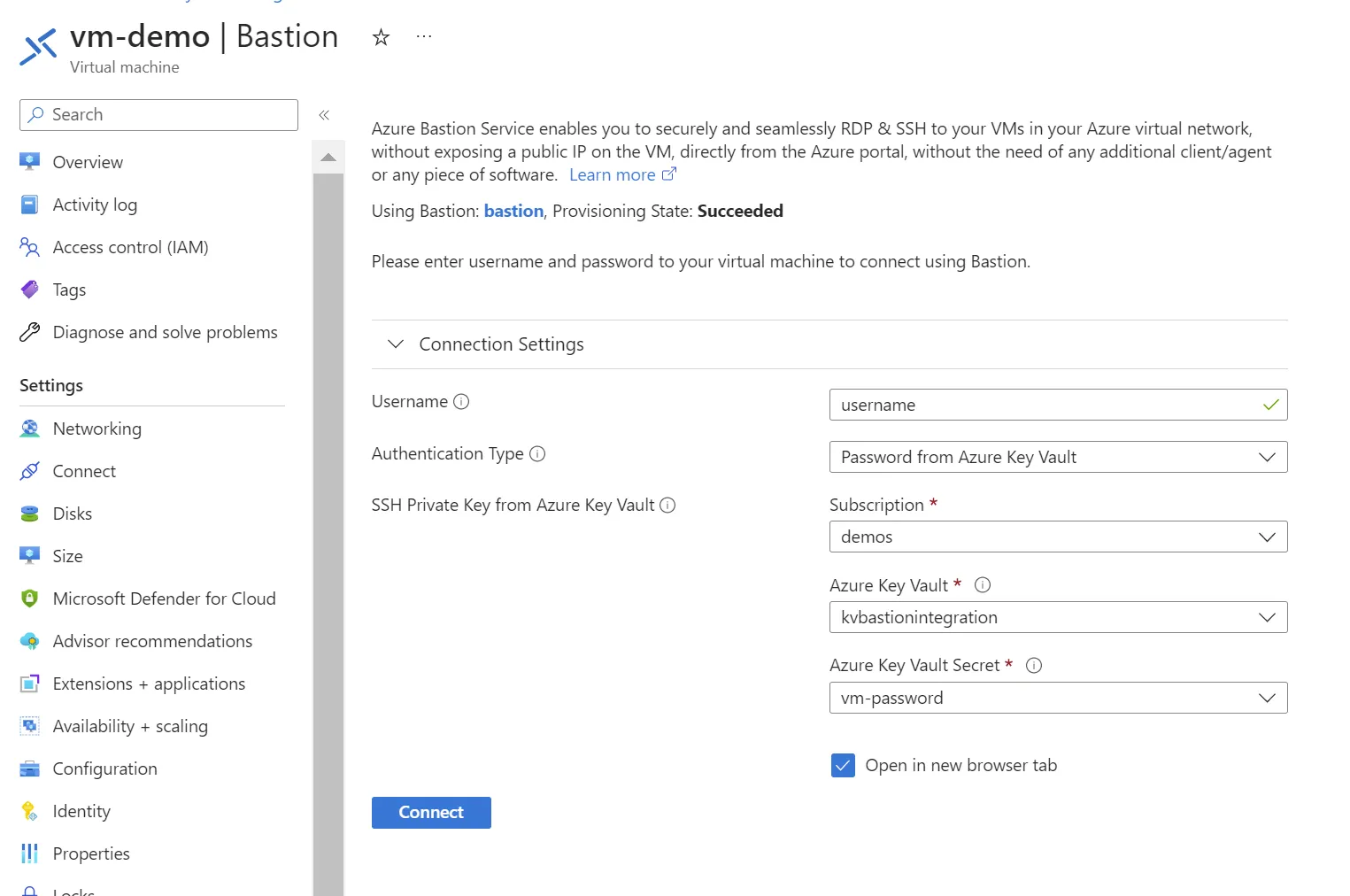Click the Disks stack icon
The width and height of the screenshot is (1350, 896).
30,514
